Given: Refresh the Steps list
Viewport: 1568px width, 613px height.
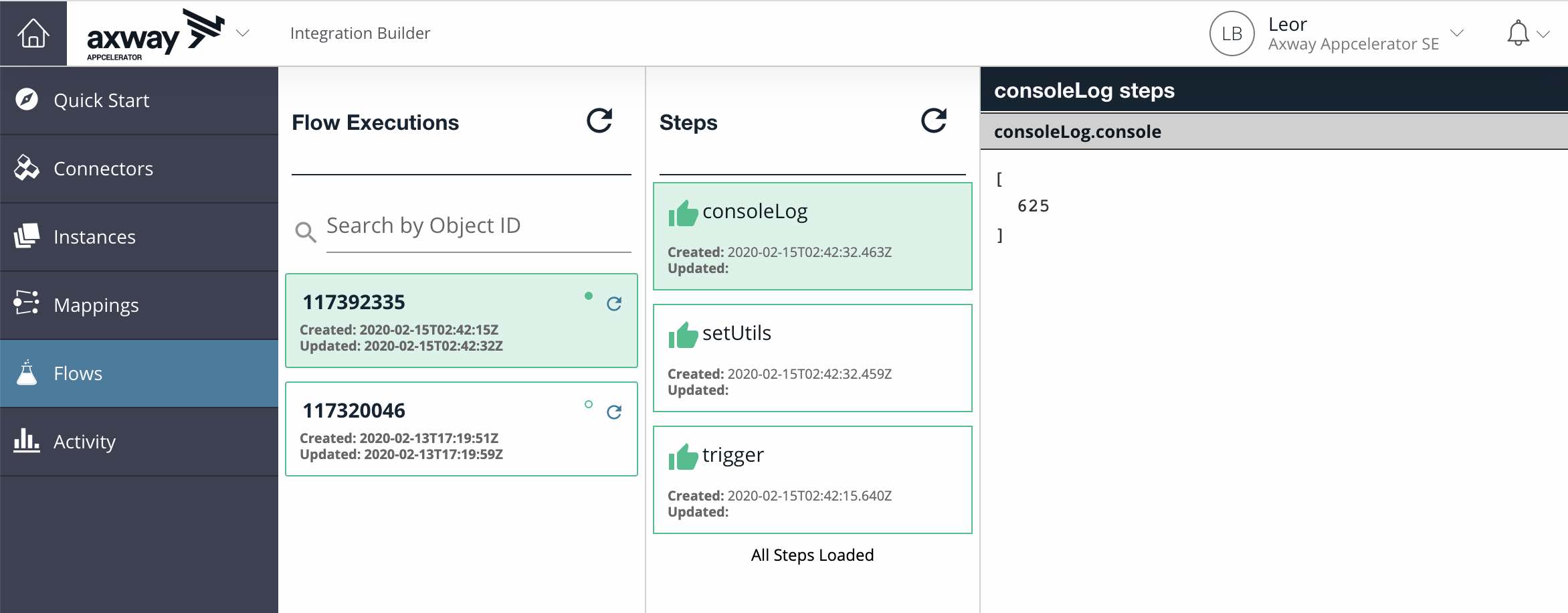Looking at the screenshot, I should coord(934,120).
